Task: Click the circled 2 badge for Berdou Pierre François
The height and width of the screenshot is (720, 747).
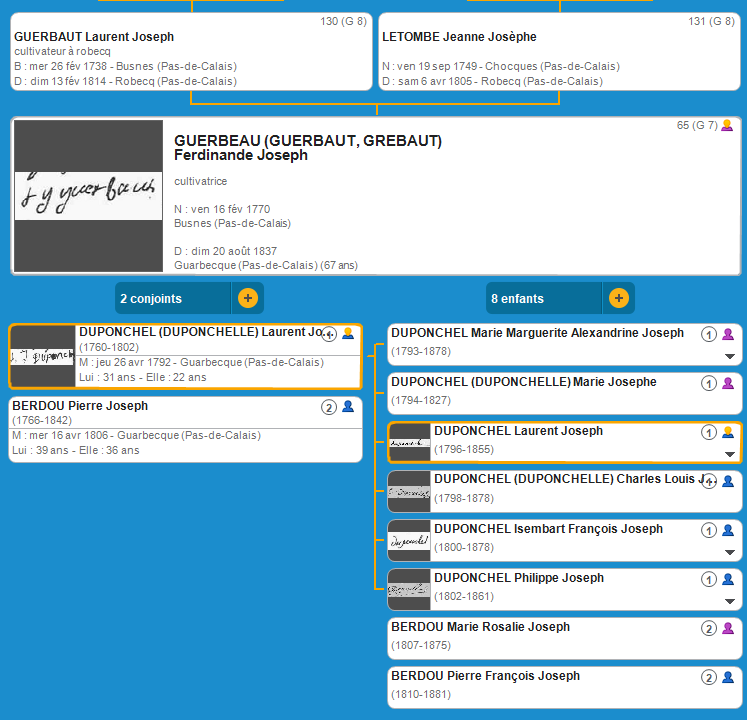Action: click(709, 677)
